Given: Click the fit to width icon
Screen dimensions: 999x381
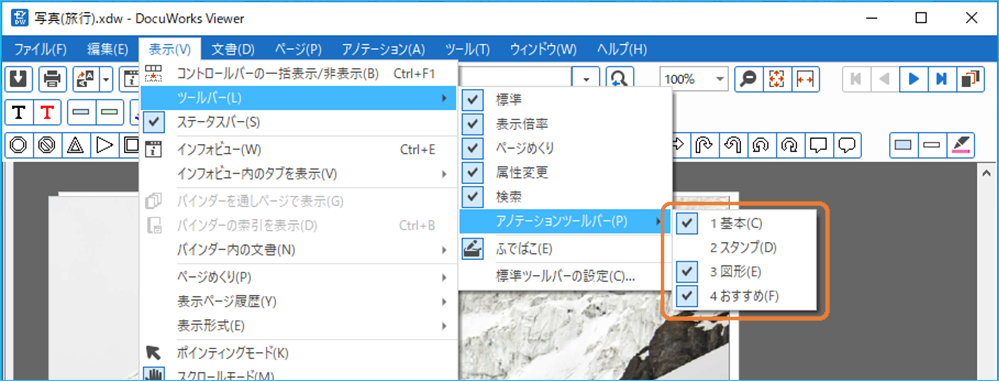Looking at the screenshot, I should (806, 79).
